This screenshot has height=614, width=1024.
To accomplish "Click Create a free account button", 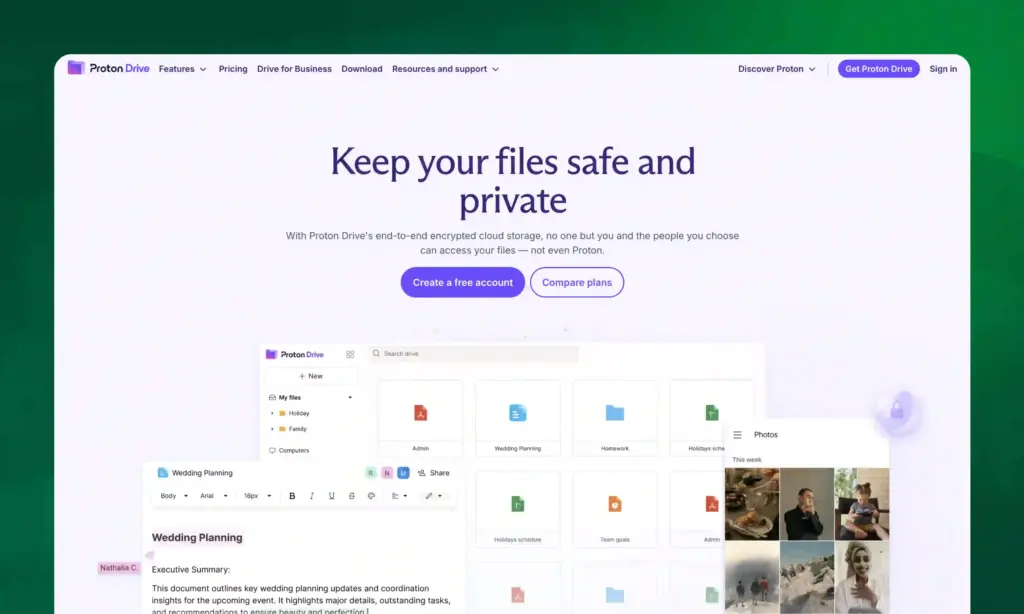I will 462,282.
